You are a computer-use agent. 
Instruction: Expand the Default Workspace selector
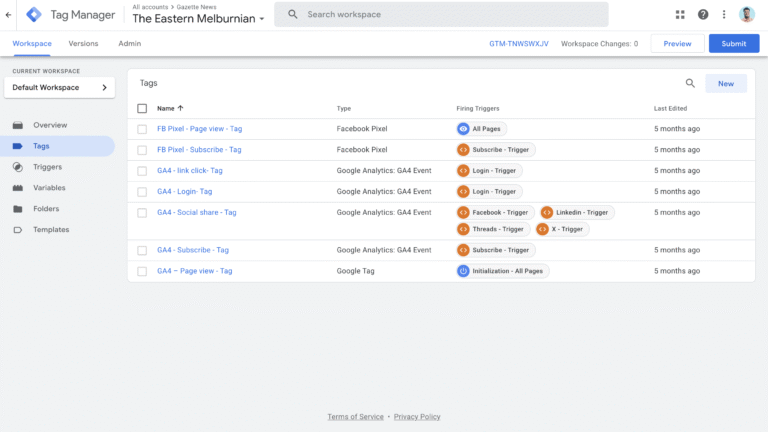pyautogui.click(x=59, y=88)
